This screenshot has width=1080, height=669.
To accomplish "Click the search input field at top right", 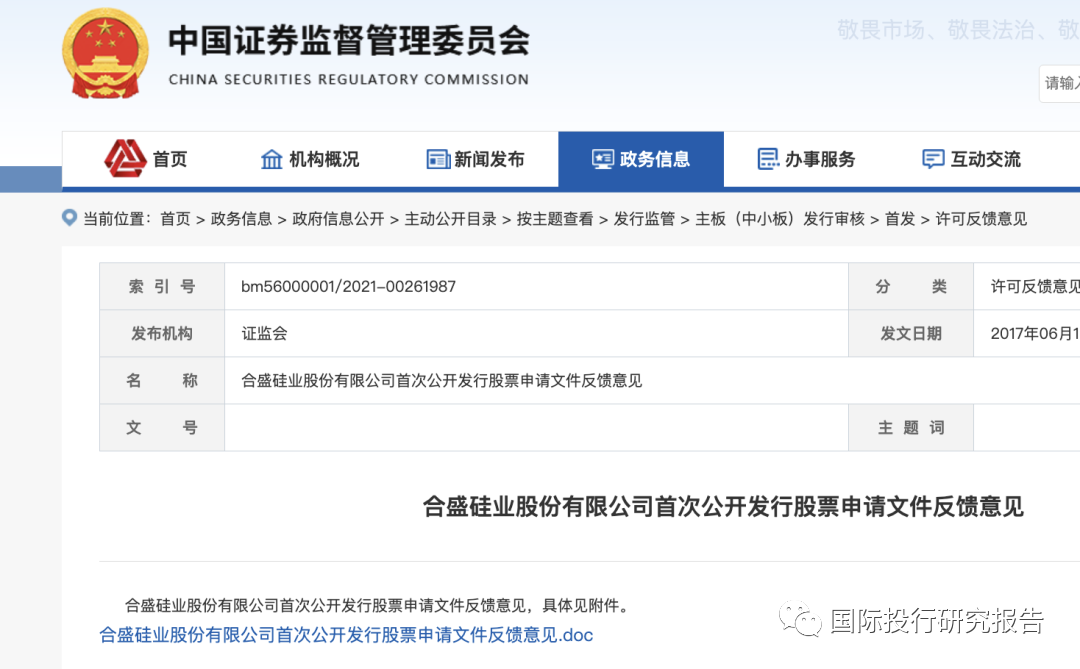I will (x=1059, y=83).
